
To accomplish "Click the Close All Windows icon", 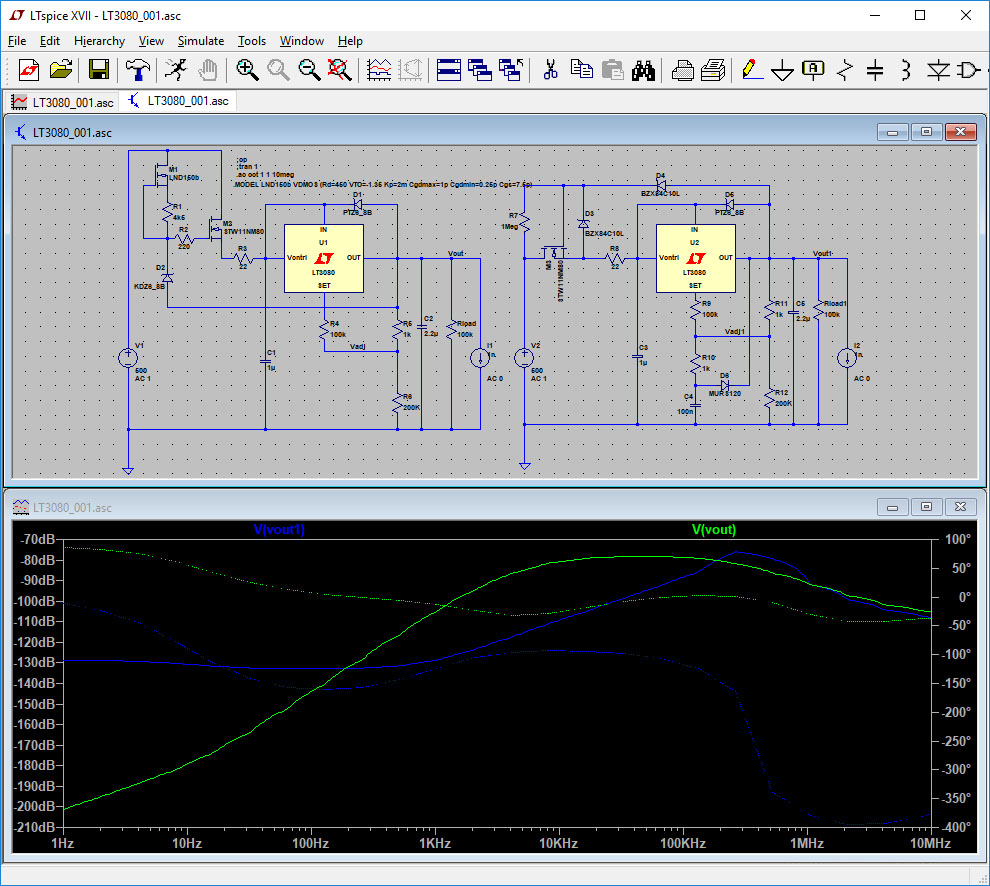I will click(511, 69).
